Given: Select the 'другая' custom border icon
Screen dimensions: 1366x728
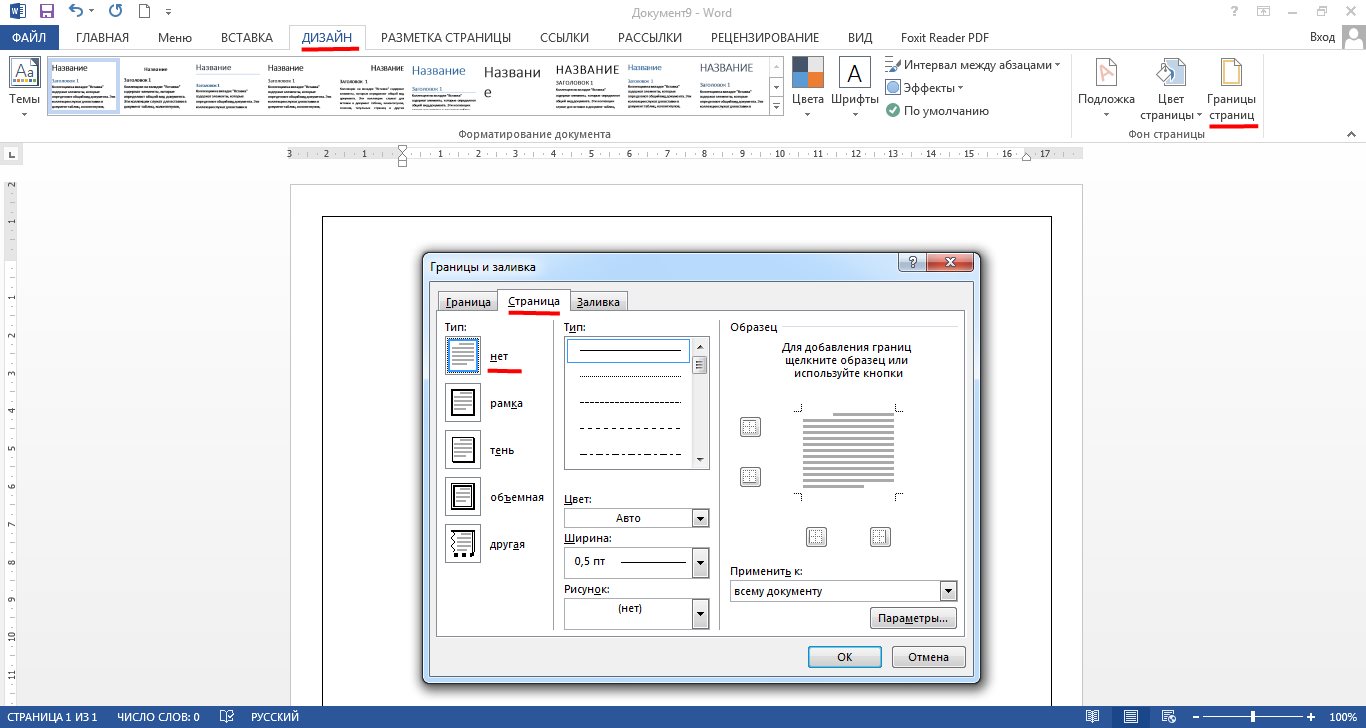Looking at the screenshot, I should (x=463, y=544).
